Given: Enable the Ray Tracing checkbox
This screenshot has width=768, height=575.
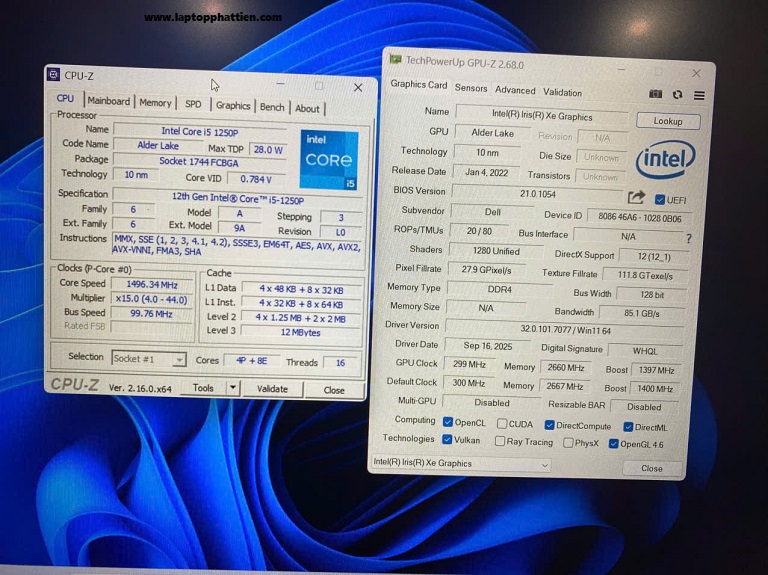Looking at the screenshot, I should 499,441.
